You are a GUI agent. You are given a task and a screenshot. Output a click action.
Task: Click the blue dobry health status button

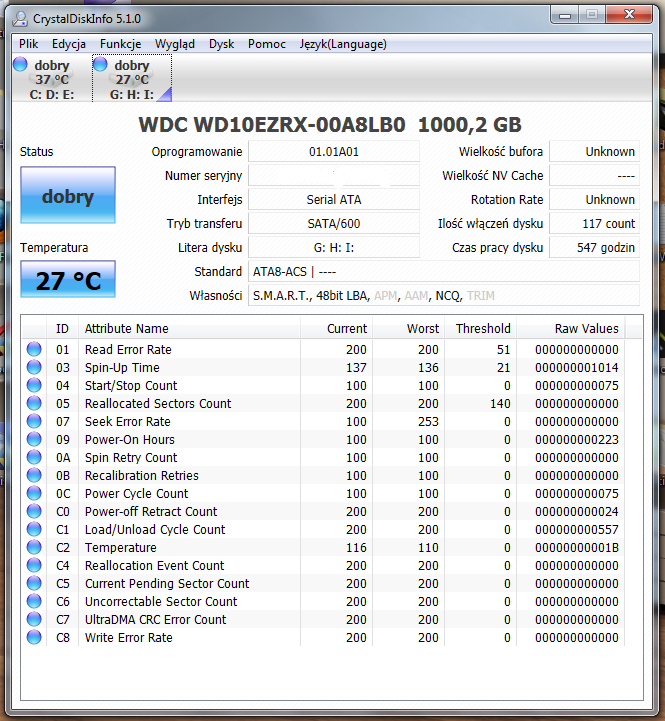(68, 195)
